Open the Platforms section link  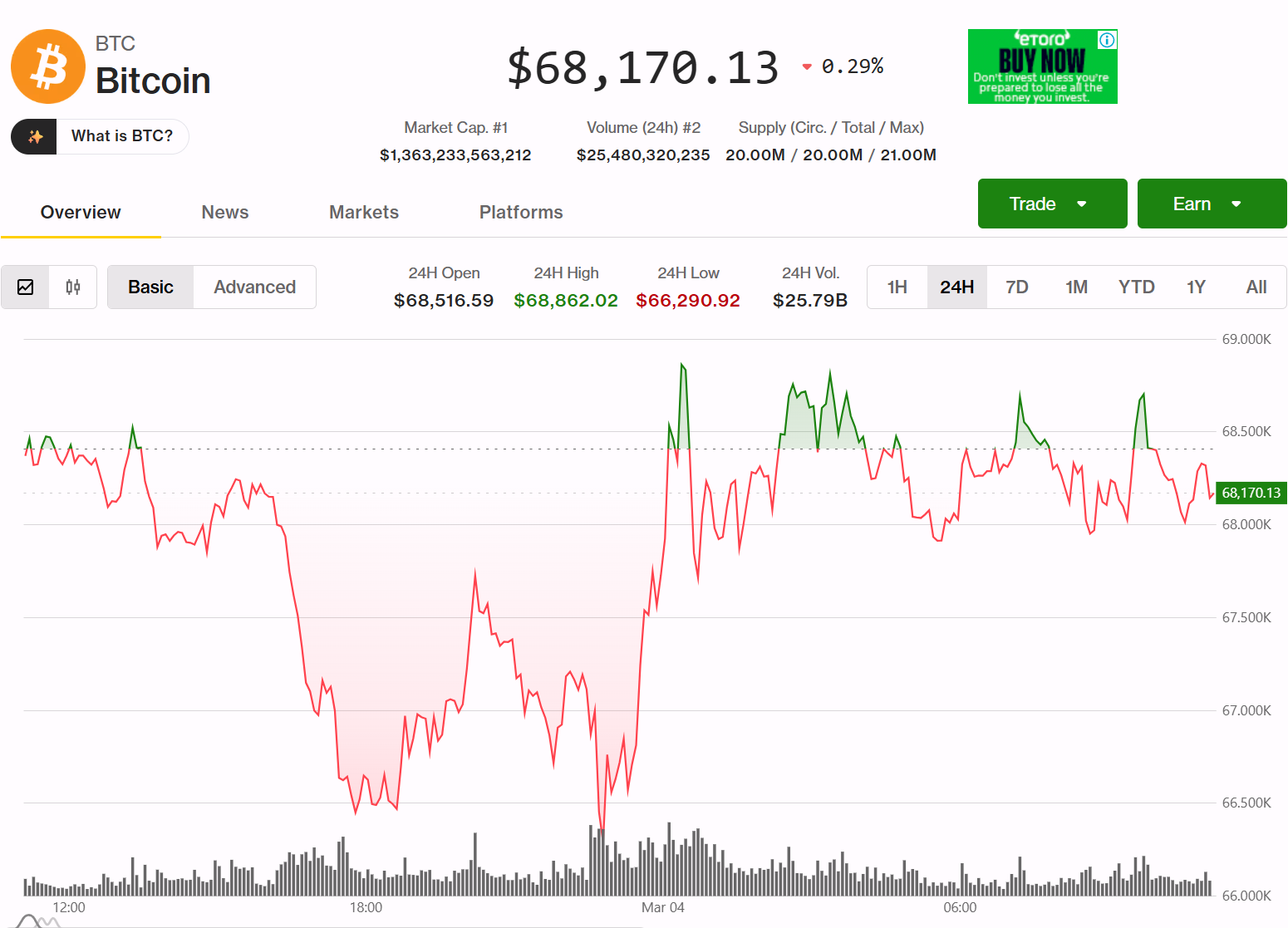click(521, 212)
